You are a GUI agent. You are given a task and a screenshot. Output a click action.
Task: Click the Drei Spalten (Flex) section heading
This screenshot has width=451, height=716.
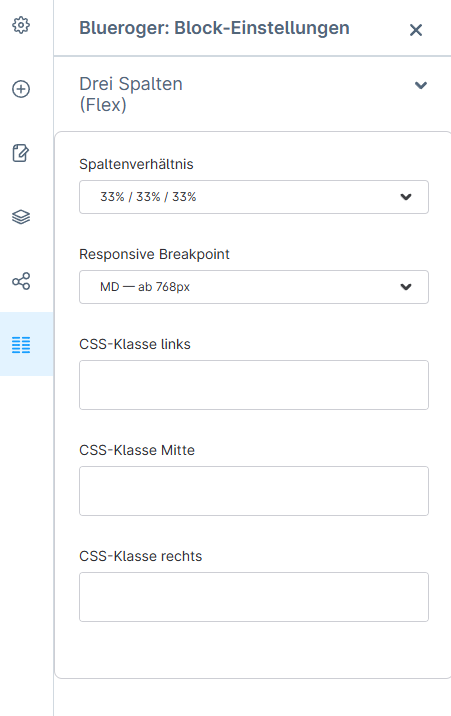(x=131, y=94)
